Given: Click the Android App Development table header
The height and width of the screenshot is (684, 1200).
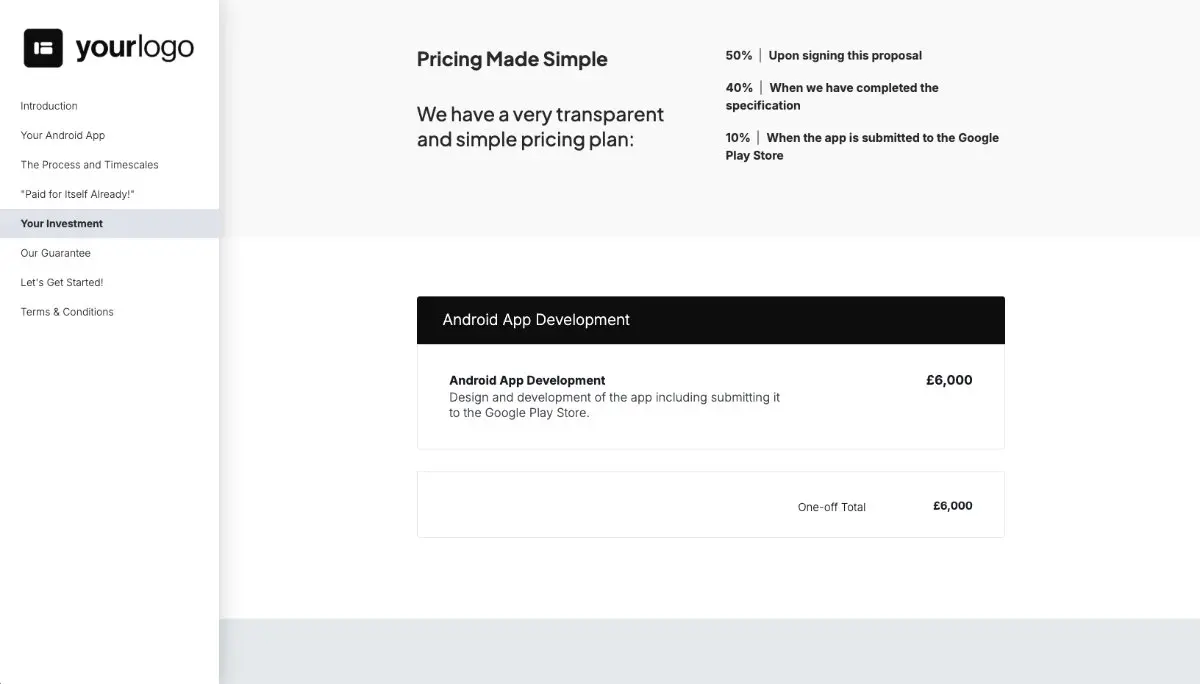Looking at the screenshot, I should [x=536, y=319].
